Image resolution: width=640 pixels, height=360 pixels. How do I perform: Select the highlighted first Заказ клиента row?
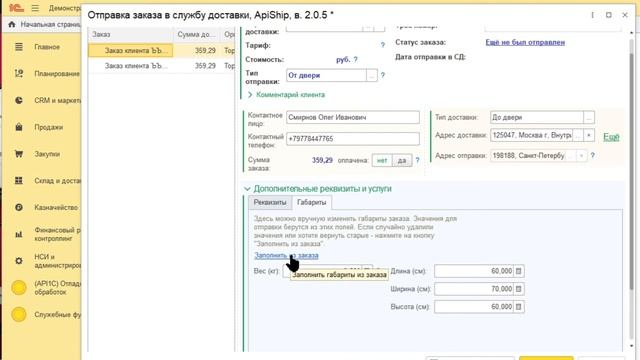pyautogui.click(x=162, y=51)
